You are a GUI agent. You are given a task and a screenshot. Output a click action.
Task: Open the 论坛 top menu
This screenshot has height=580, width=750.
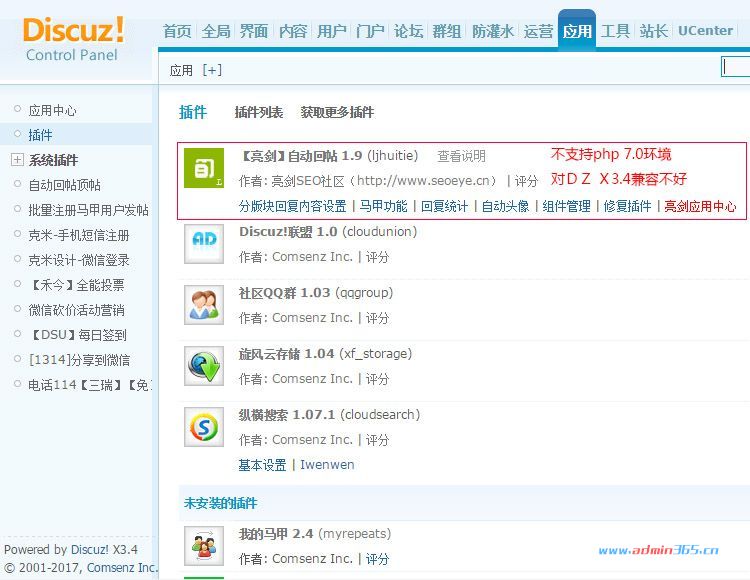point(408,31)
